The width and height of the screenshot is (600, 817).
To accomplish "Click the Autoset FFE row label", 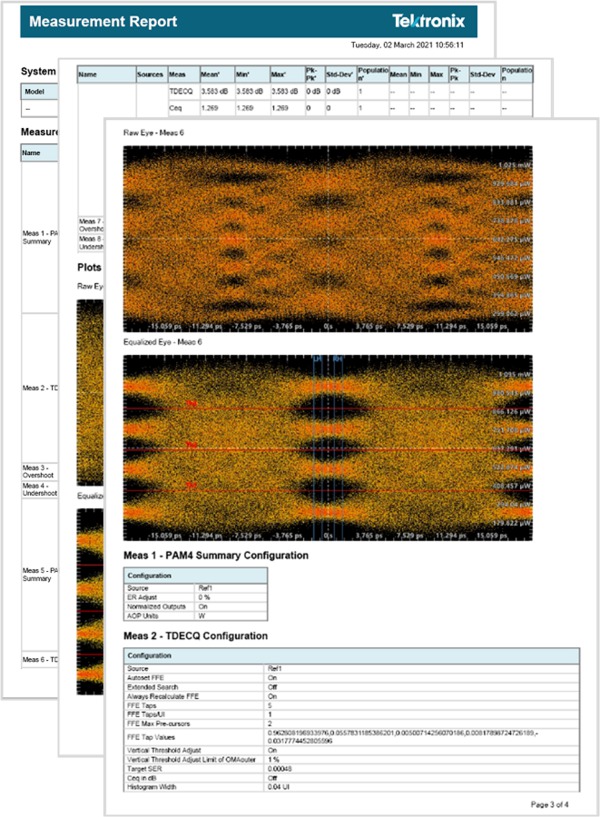I will point(145,678).
